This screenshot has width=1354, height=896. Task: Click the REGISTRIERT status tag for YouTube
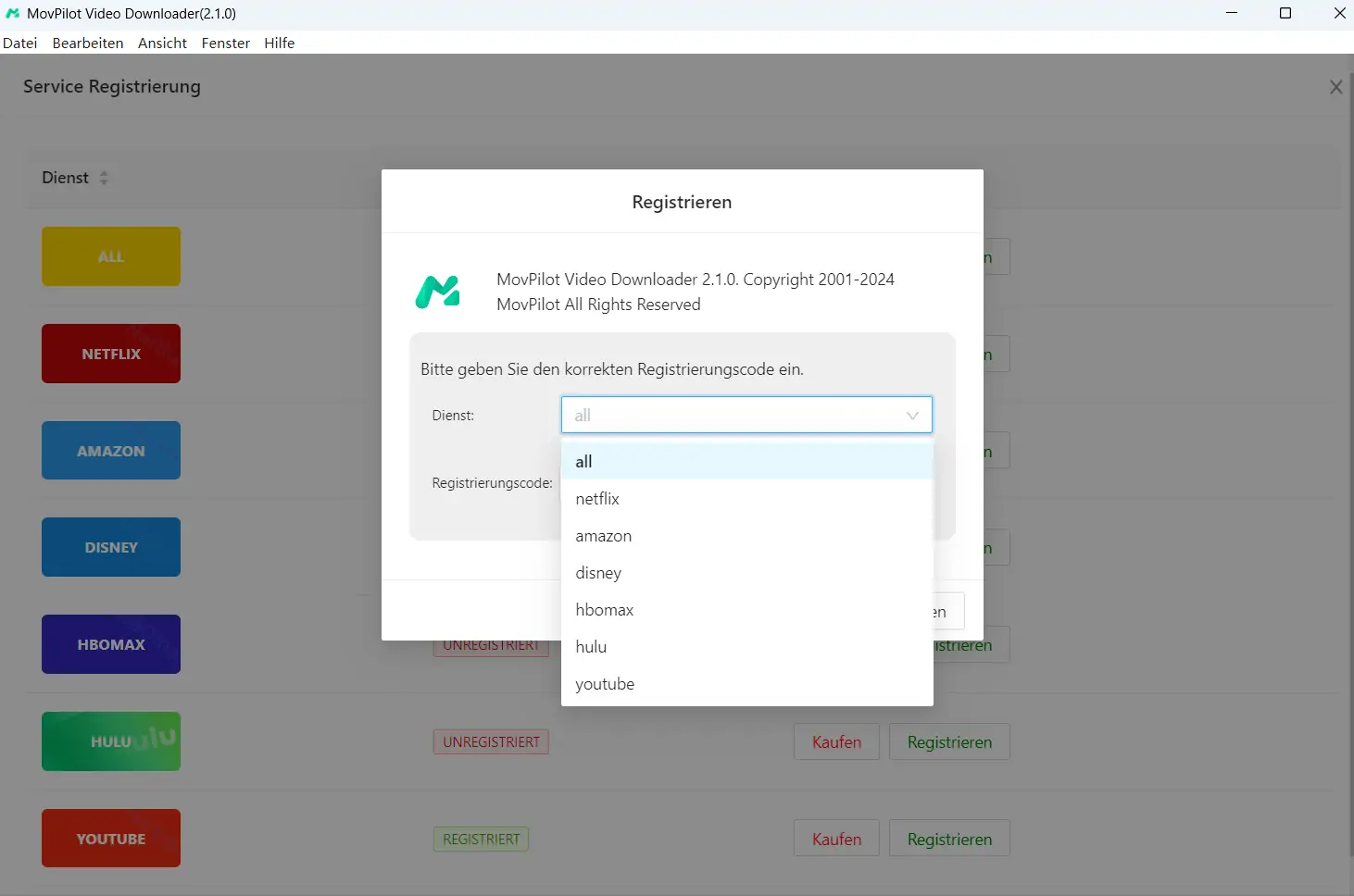click(x=481, y=839)
